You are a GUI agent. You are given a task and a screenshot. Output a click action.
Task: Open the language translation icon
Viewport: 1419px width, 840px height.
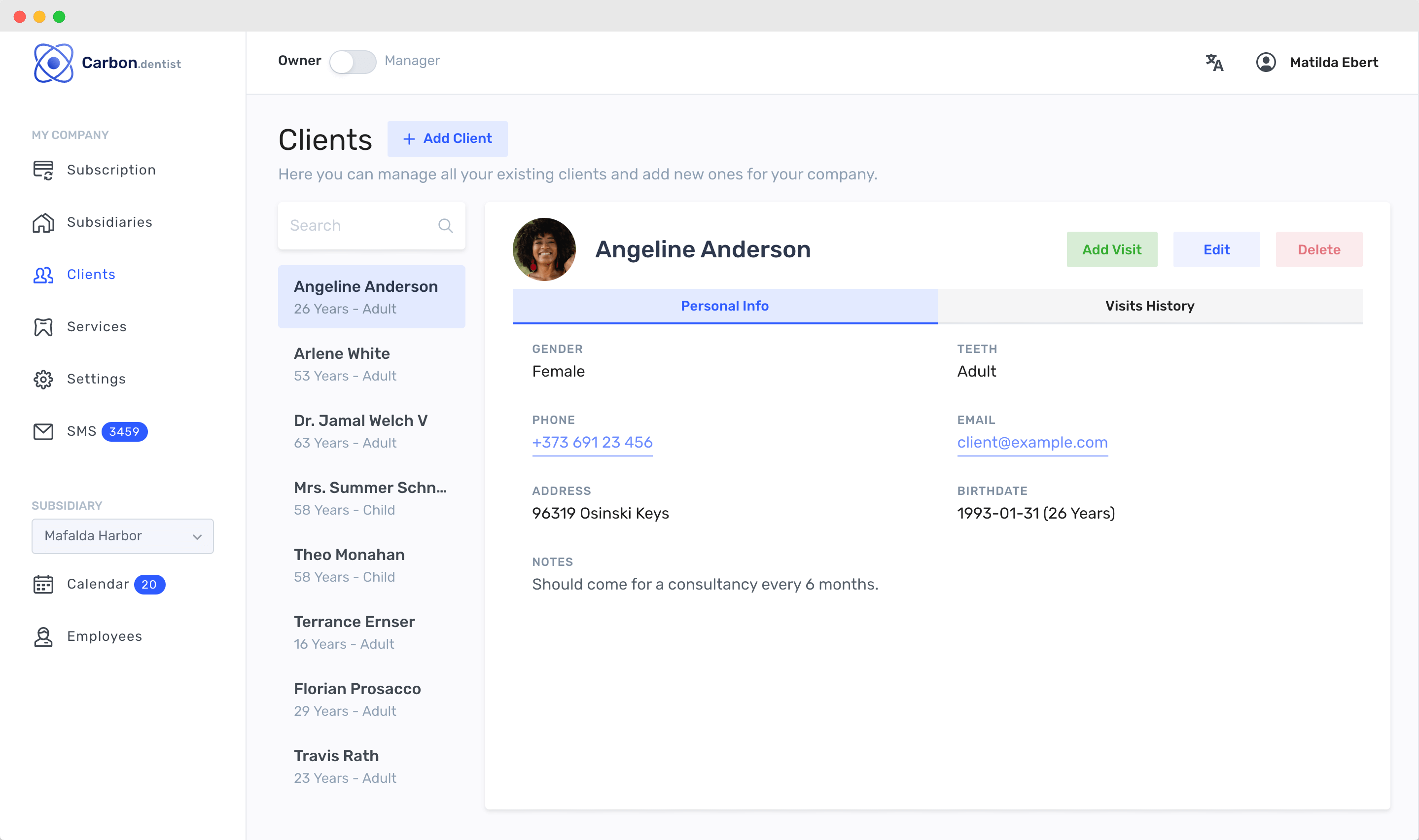coord(1214,62)
